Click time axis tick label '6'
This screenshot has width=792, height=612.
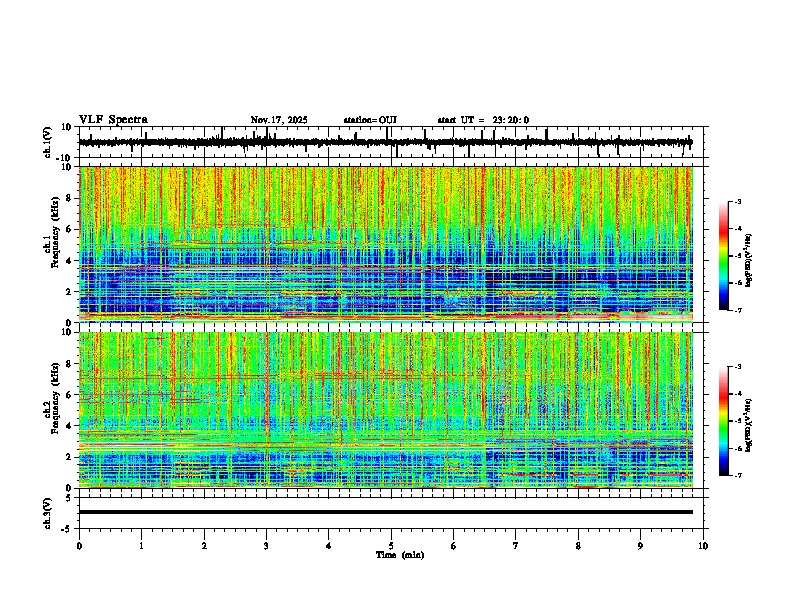[454, 546]
